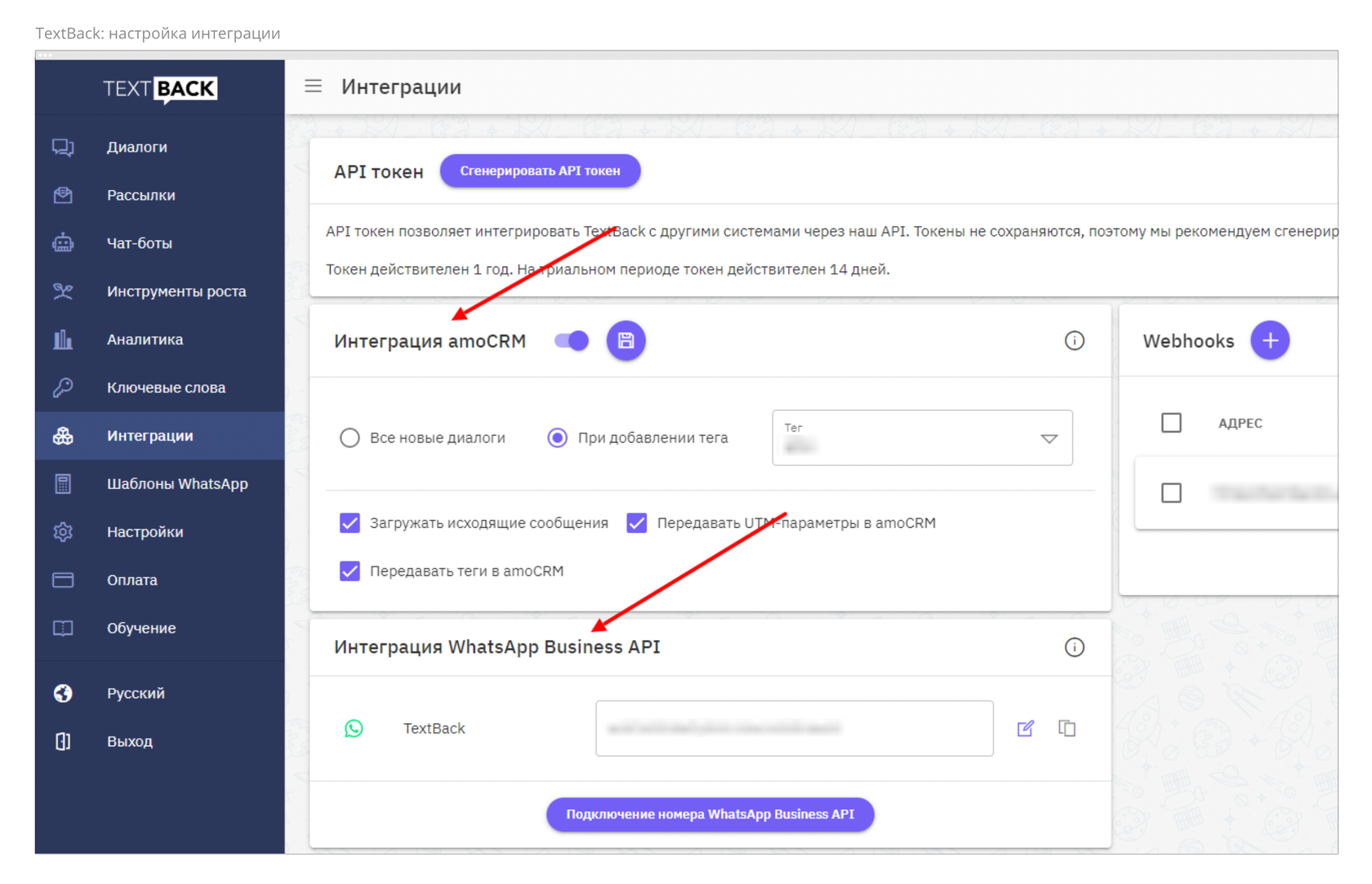Screen dimensions: 1372x884
Task: Log out via Выход
Action: click(x=160, y=741)
